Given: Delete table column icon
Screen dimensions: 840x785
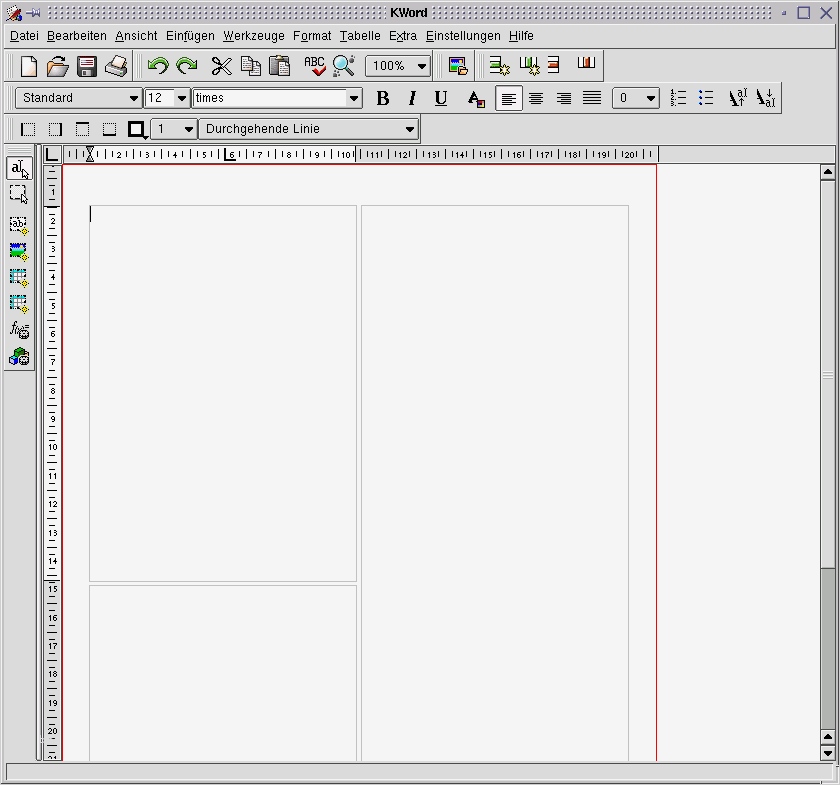Looking at the screenshot, I should 586,63.
